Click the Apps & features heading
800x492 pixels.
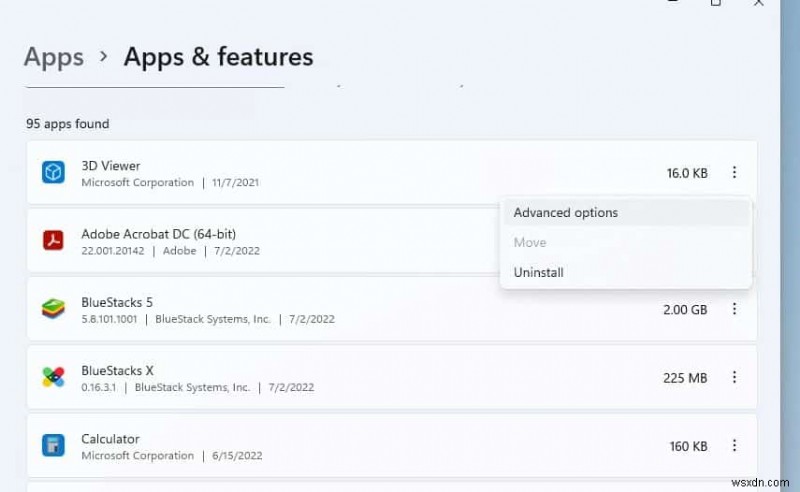(x=218, y=57)
